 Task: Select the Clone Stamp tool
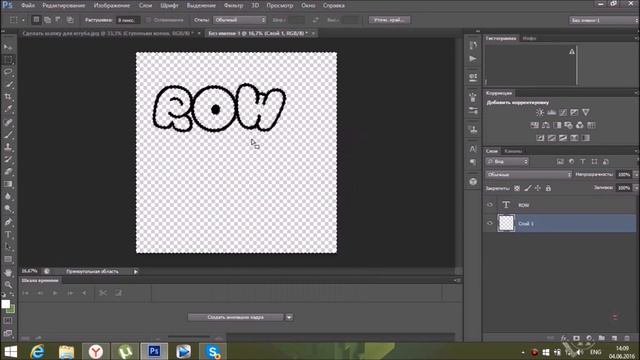(8, 147)
